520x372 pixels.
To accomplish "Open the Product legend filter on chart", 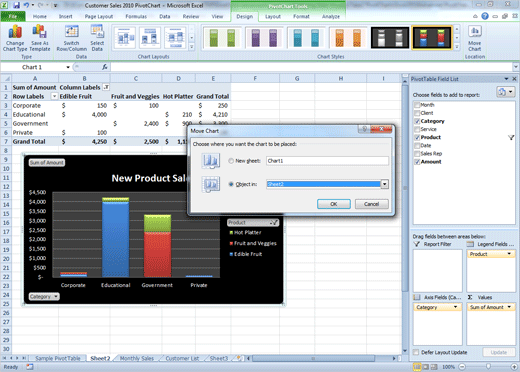I will (x=253, y=222).
